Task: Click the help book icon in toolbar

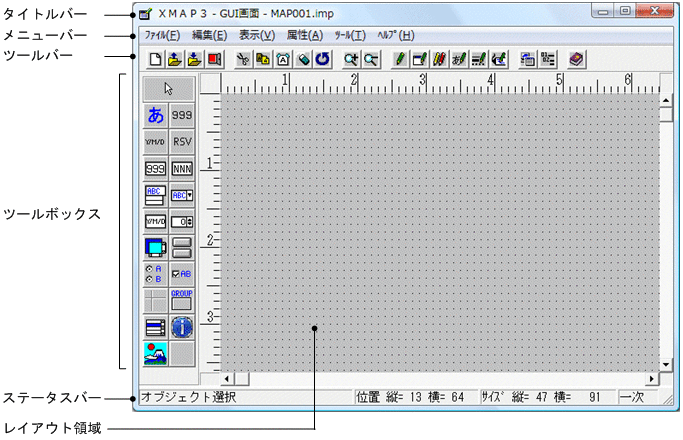Action: [x=575, y=60]
